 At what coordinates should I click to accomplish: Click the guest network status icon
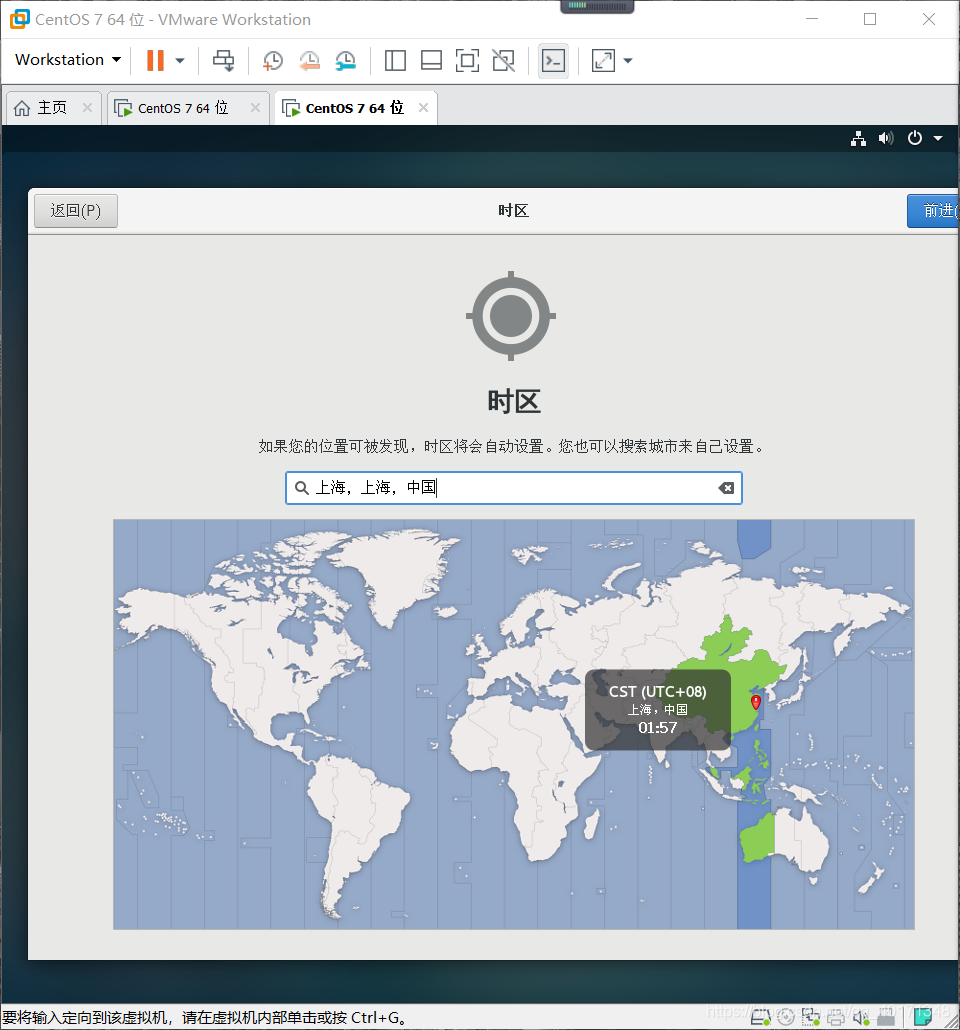(x=858, y=138)
